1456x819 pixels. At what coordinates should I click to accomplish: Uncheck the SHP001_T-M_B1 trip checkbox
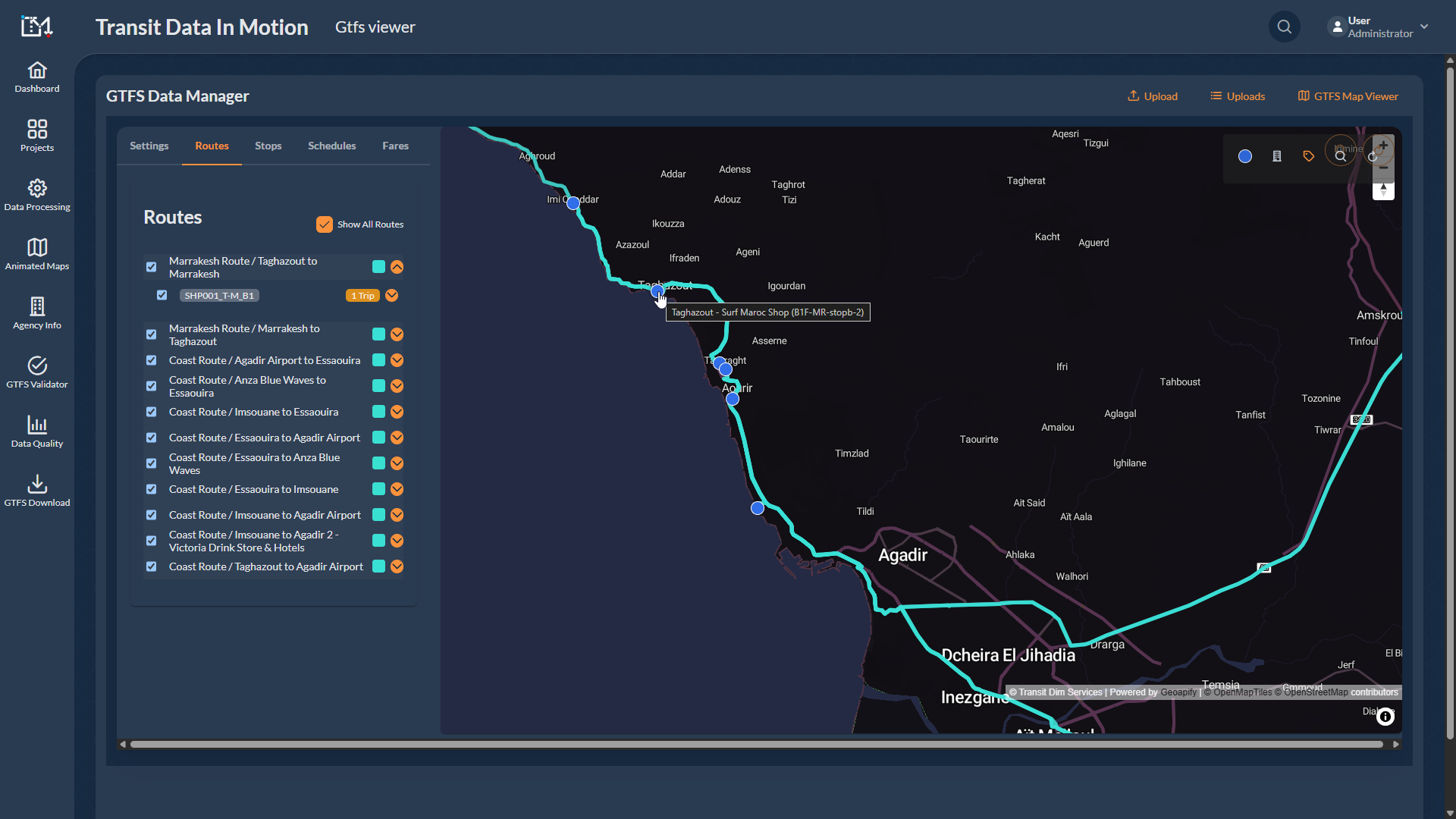point(162,295)
